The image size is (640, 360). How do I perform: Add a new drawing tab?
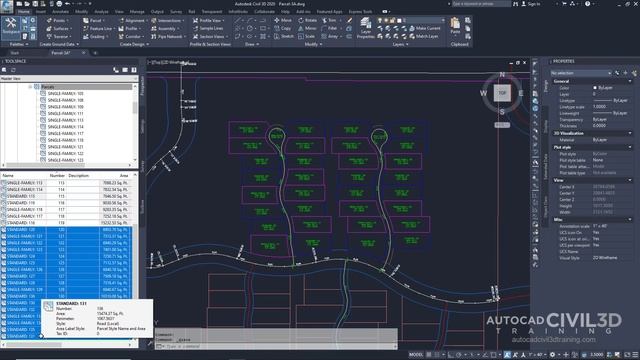coord(95,53)
